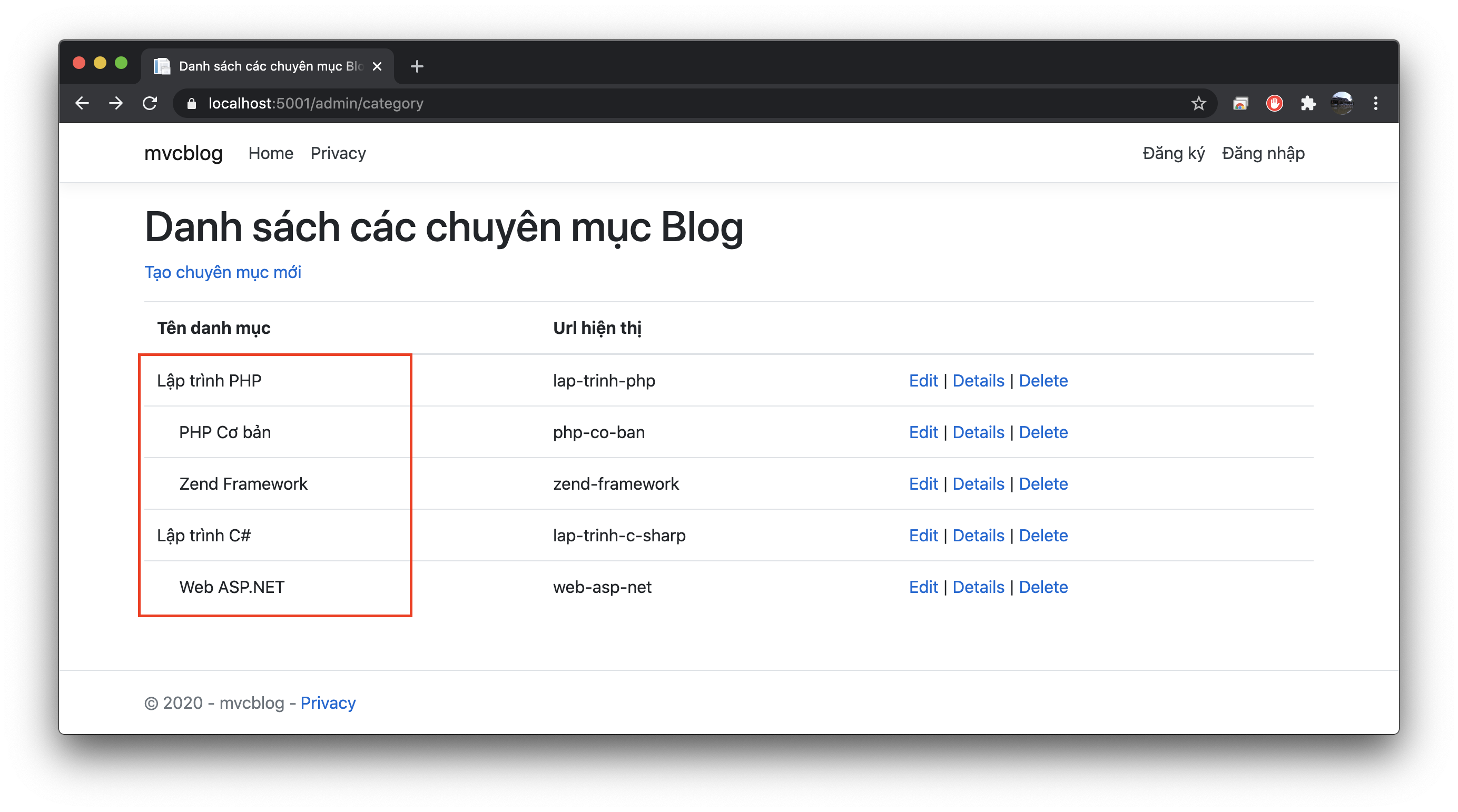Open the Đăng nhập login link
This screenshot has width=1458, height=812.
pyautogui.click(x=1263, y=153)
